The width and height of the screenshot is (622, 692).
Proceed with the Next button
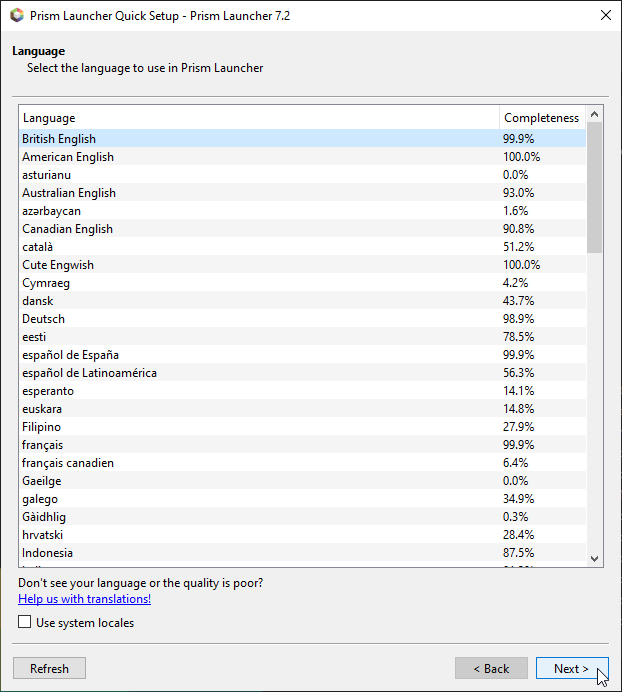tap(571, 669)
